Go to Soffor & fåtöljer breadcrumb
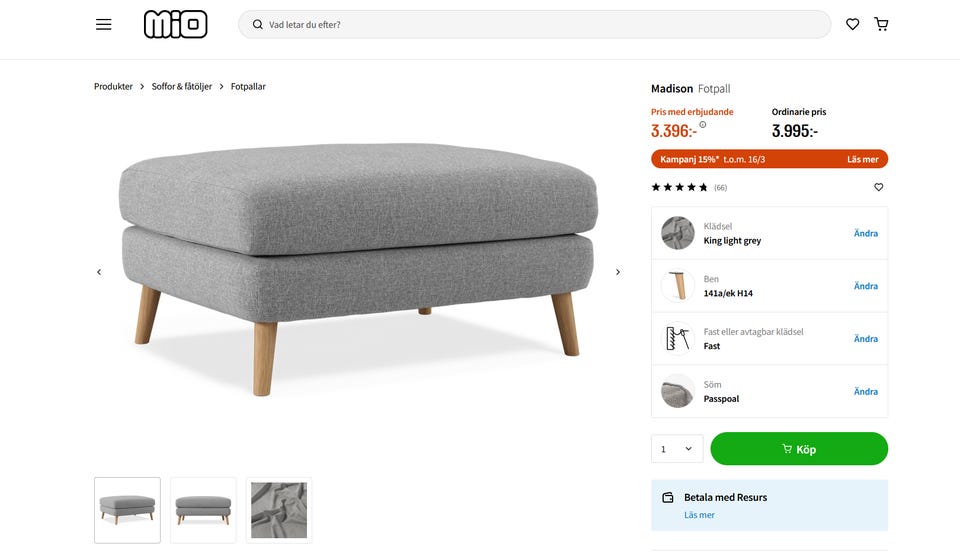Screen dimensions: 960x553 point(182,87)
